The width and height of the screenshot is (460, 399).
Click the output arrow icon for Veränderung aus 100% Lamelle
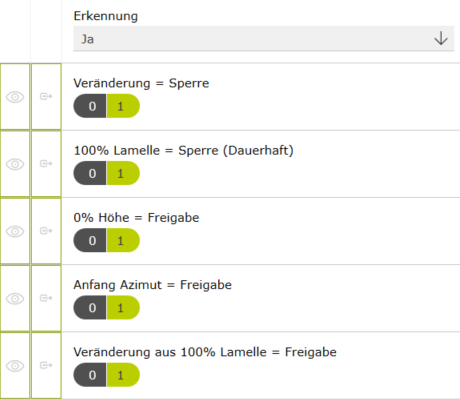[x=46, y=365]
